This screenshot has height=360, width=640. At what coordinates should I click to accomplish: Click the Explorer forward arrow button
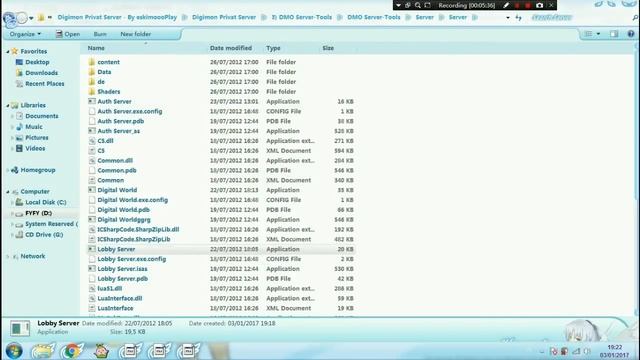pyautogui.click(x=22, y=18)
